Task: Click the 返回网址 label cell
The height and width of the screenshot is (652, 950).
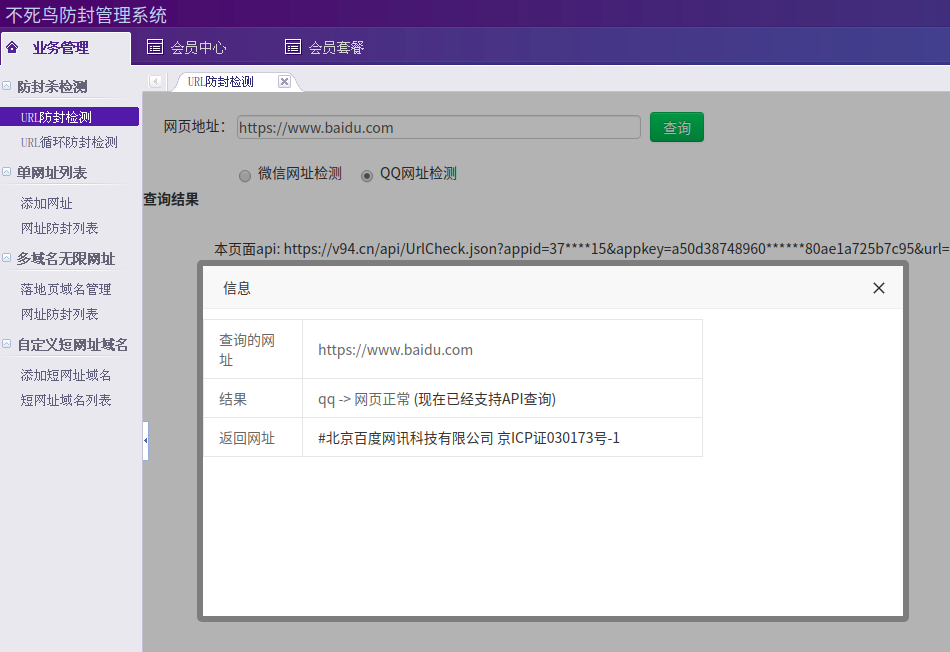Action: tap(253, 437)
